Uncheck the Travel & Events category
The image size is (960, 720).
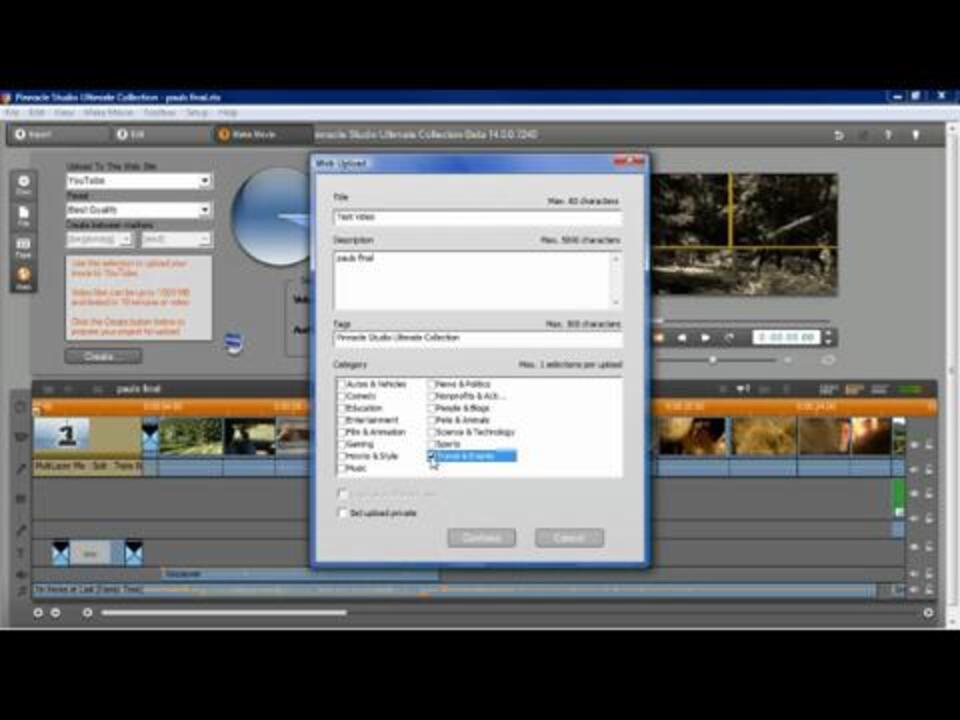(x=431, y=457)
